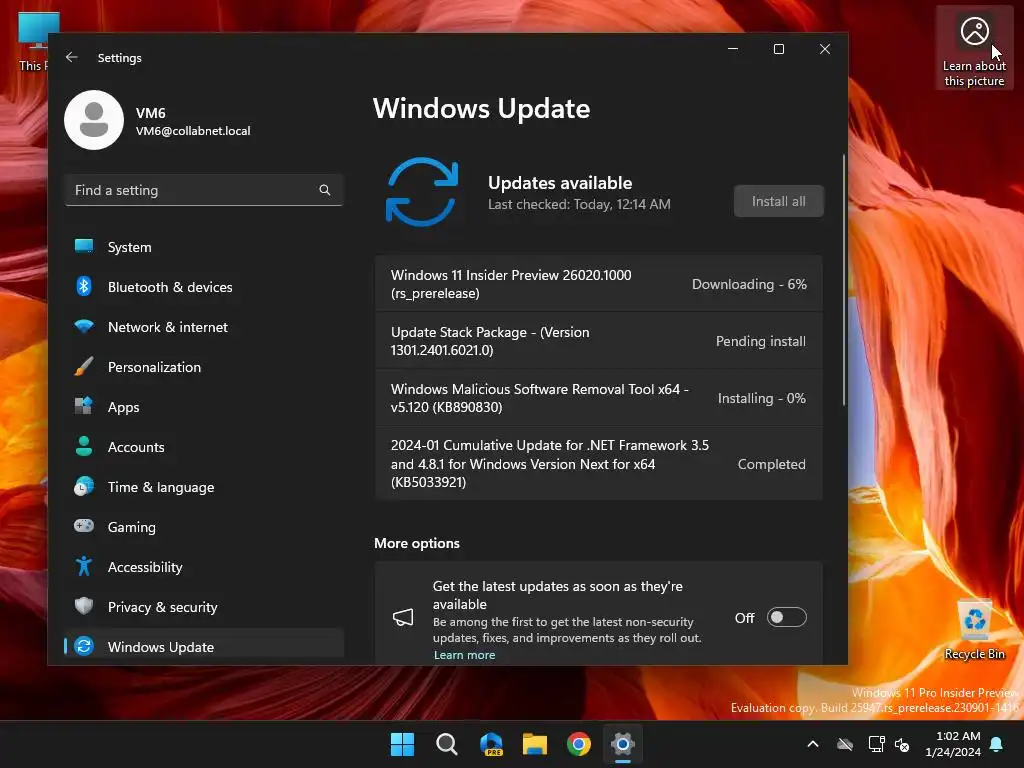Click the muted volume tray icon
This screenshot has width=1024, height=768.
(902, 744)
